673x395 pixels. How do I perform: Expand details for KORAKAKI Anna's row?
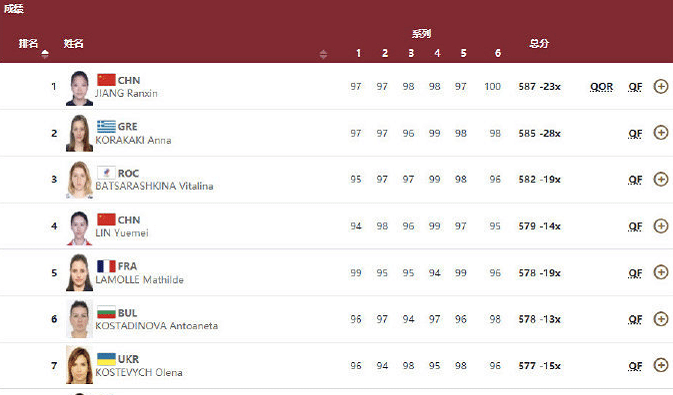(661, 133)
